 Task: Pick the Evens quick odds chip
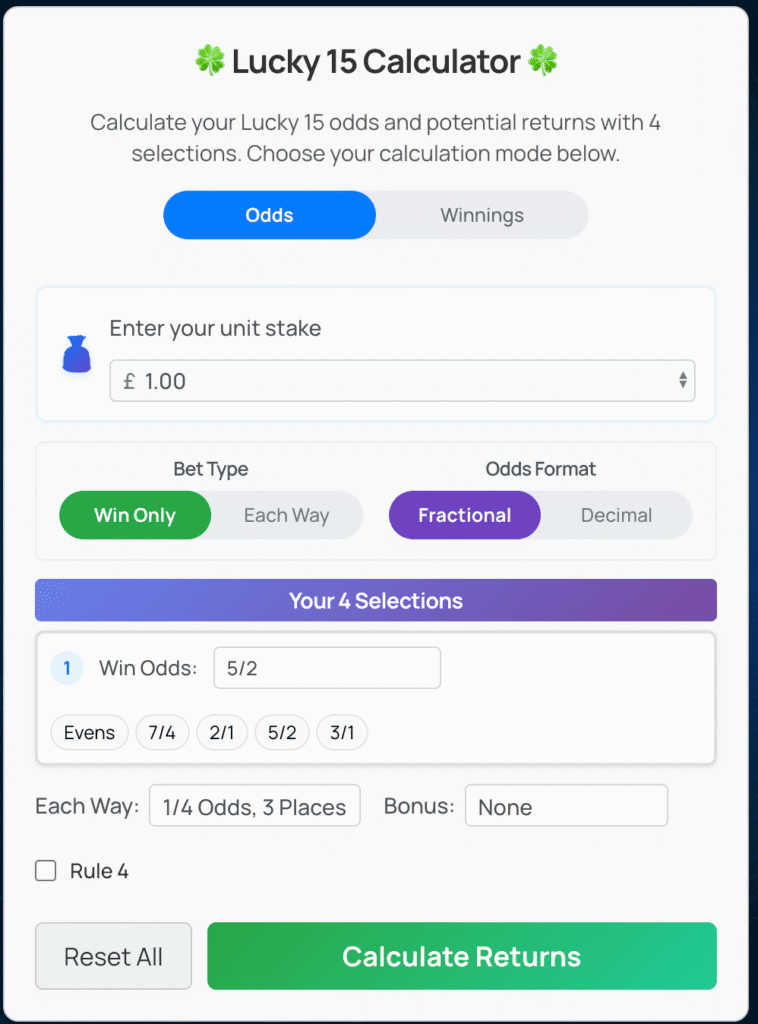[90, 733]
